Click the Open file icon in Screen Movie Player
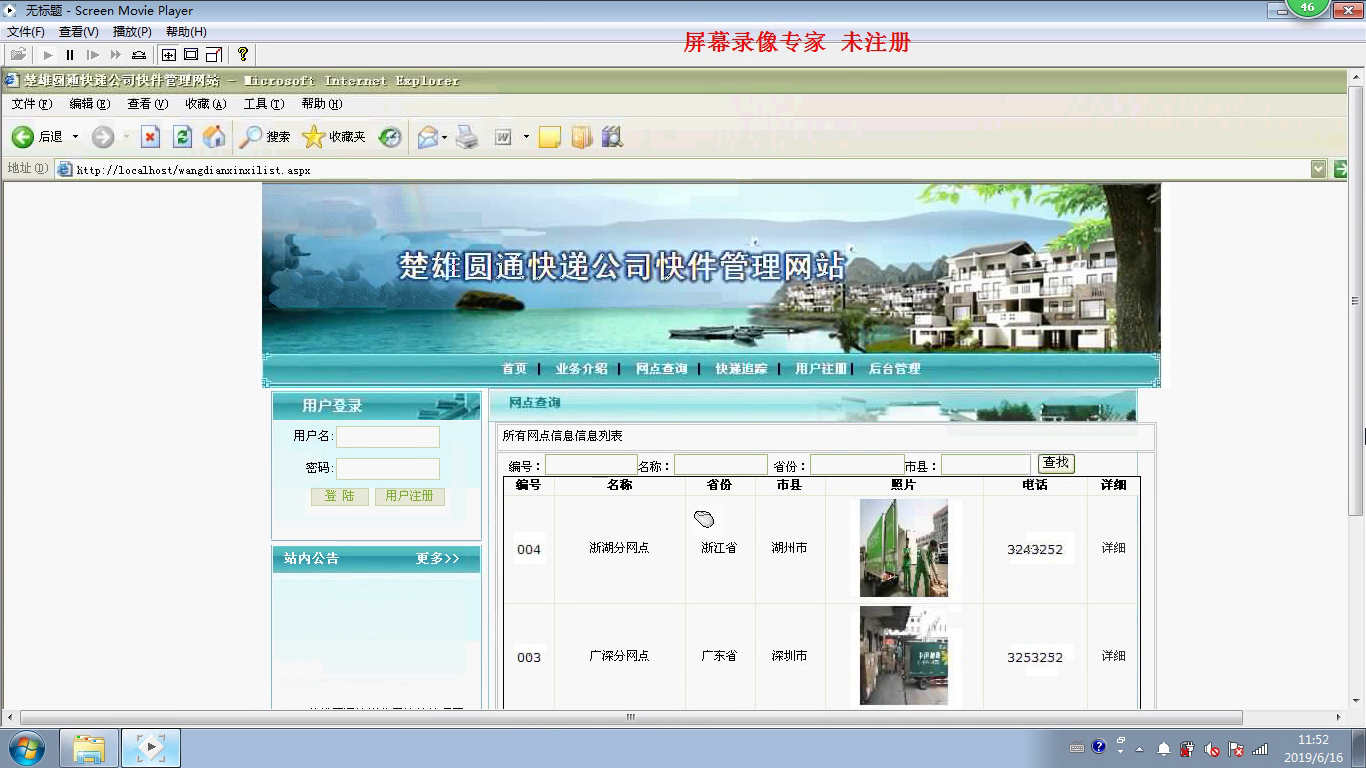1366x768 pixels. [18, 55]
